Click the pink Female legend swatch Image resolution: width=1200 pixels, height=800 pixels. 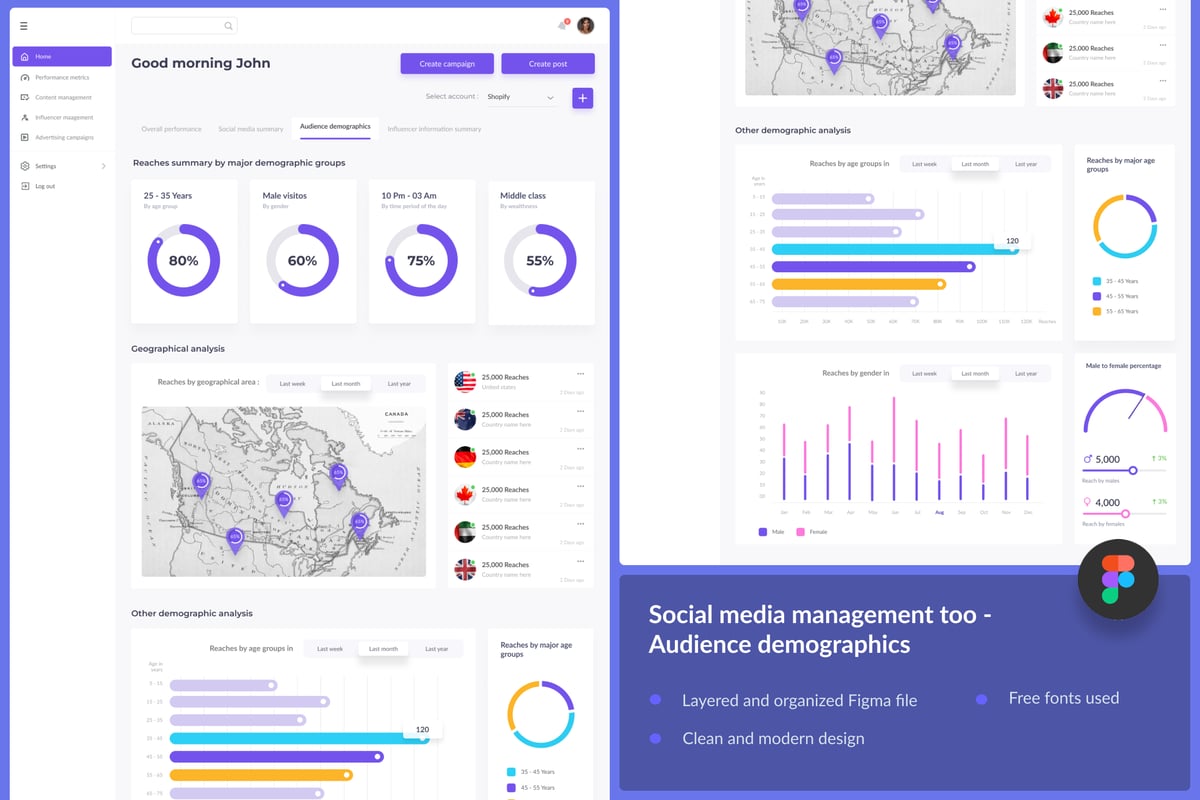800,532
